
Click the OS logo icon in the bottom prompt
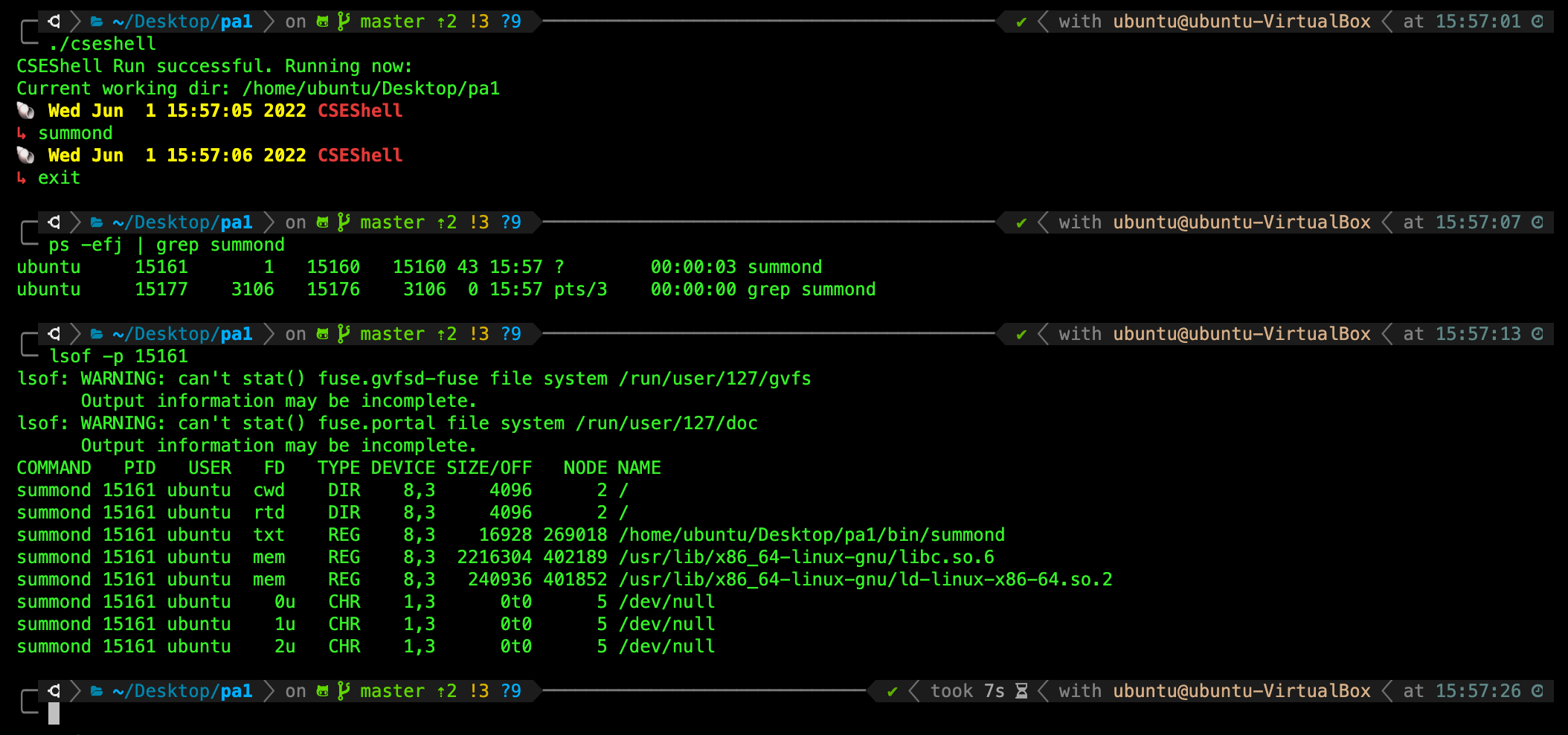coord(54,691)
